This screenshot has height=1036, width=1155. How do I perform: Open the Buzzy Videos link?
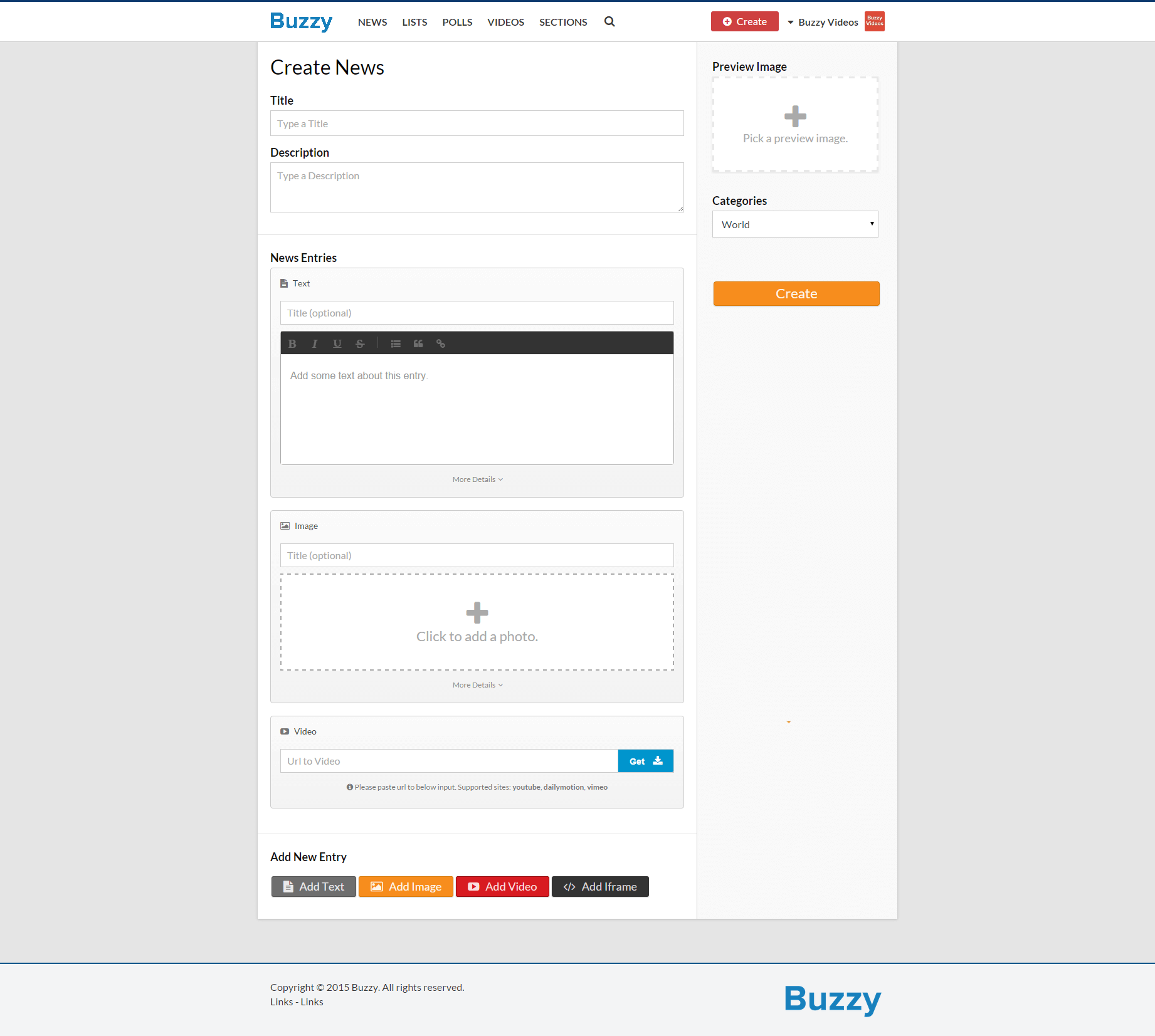(829, 21)
